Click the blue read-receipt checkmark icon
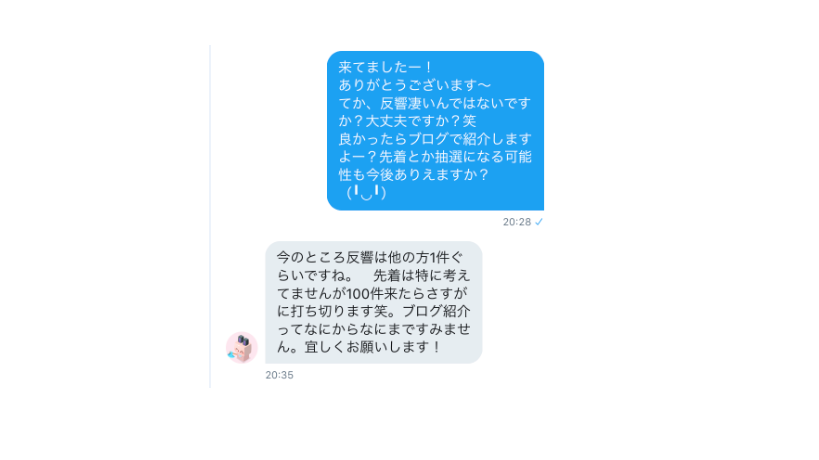 coord(539,222)
